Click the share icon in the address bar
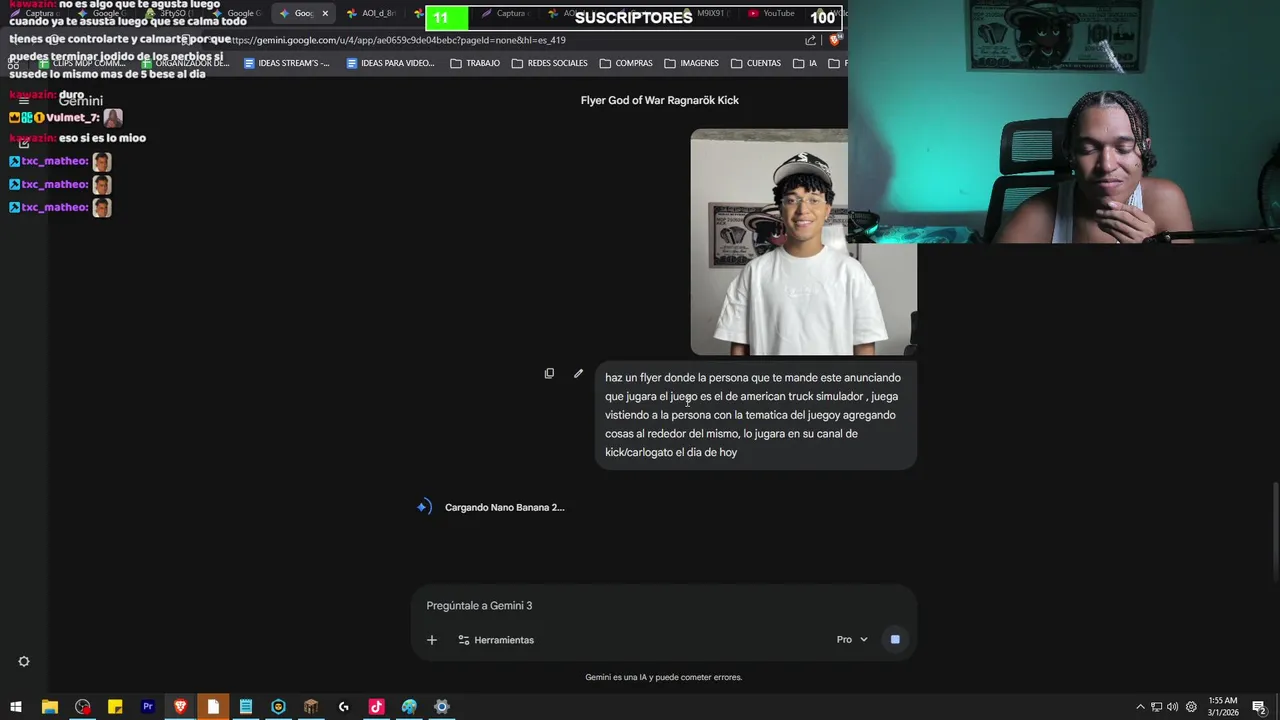Image resolution: width=1280 pixels, height=720 pixels. point(810,40)
